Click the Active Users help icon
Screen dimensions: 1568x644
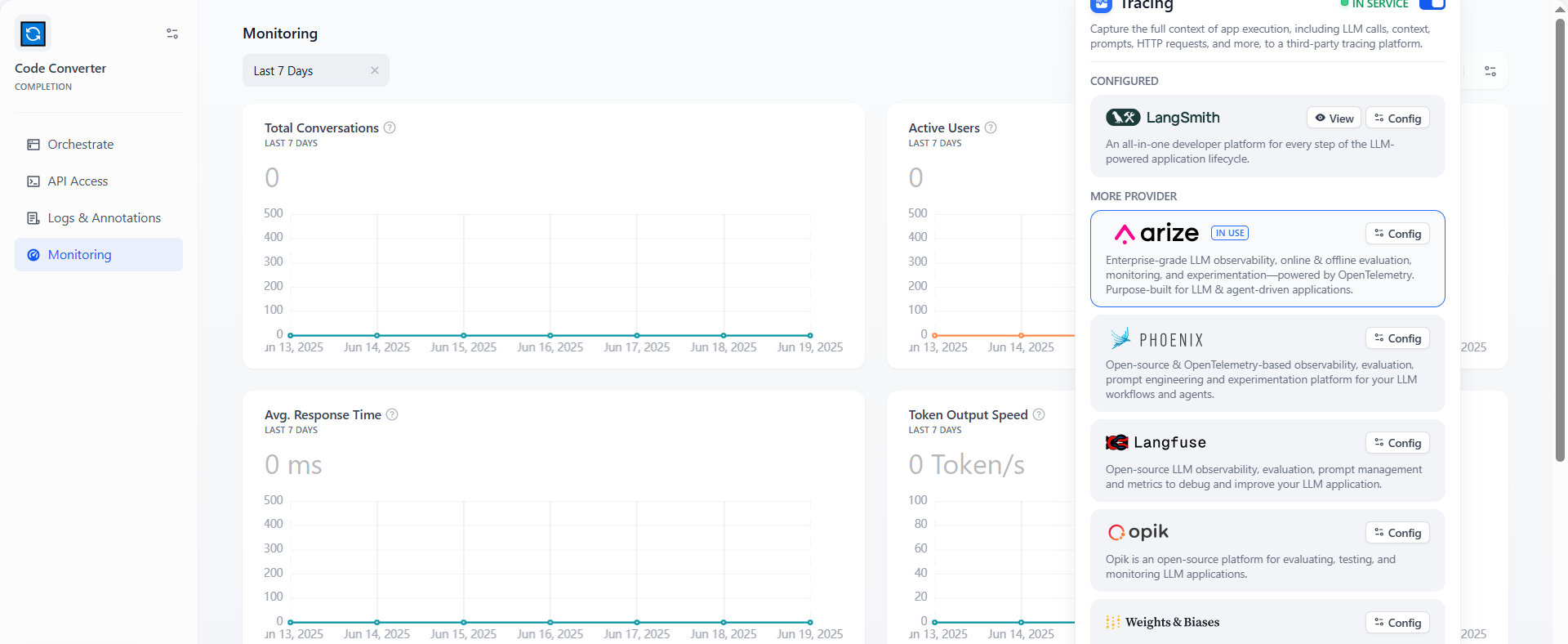pos(991,127)
